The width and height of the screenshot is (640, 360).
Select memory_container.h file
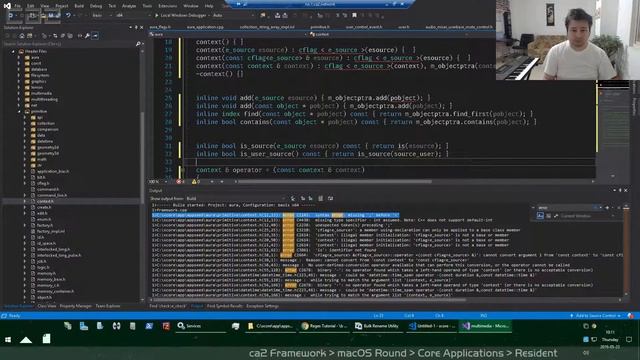(x=56, y=291)
